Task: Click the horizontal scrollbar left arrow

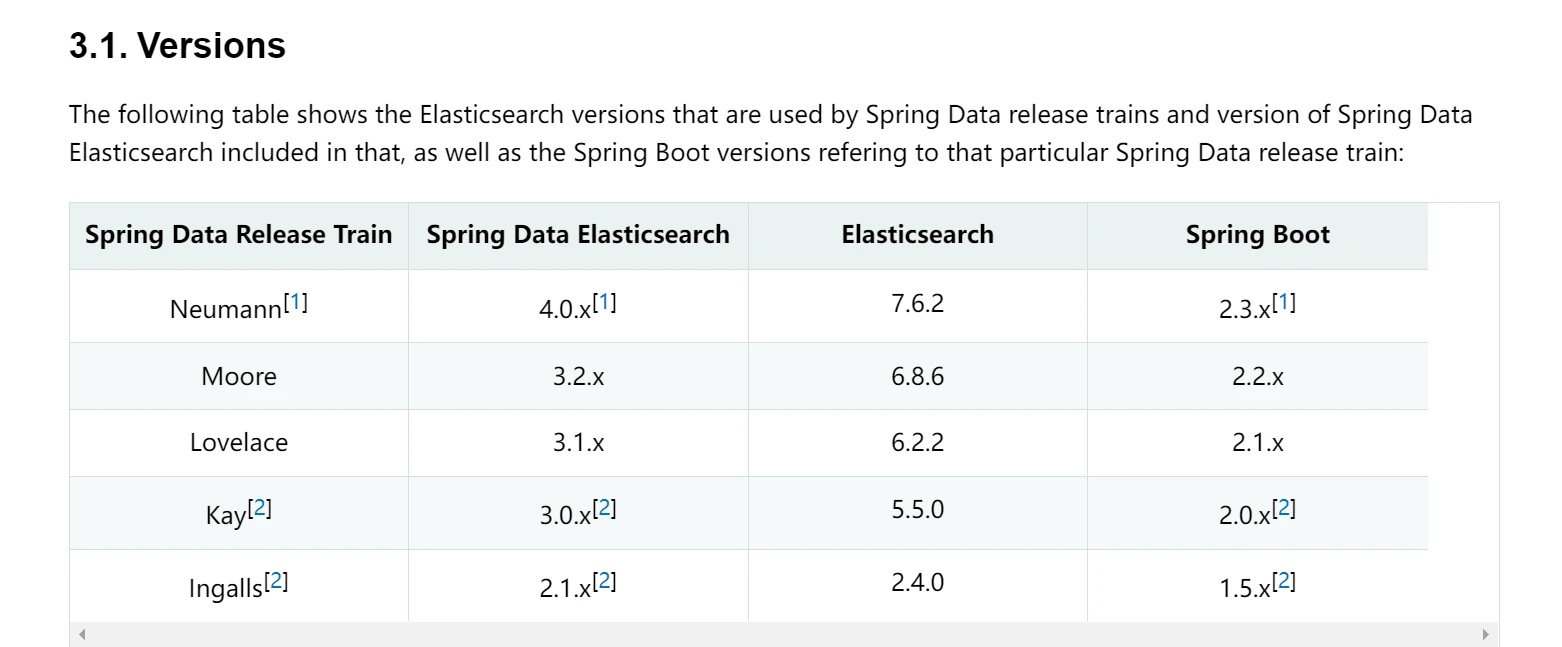Action: click(82, 634)
